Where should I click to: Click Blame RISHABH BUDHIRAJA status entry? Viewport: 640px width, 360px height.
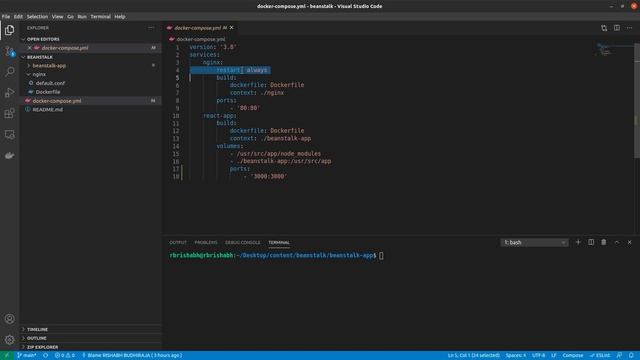[x=132, y=355]
